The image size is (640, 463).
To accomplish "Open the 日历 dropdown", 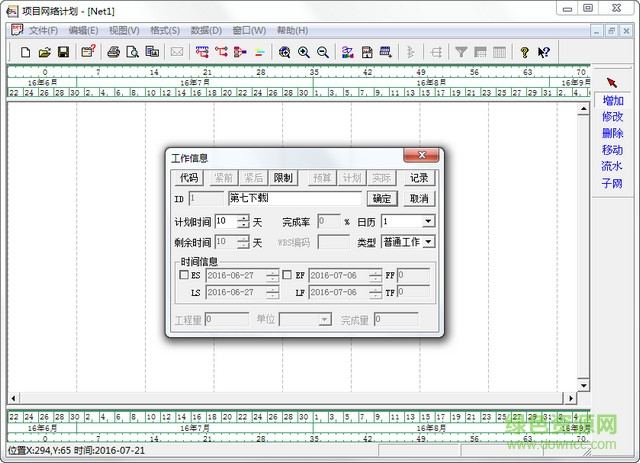I will (428, 221).
